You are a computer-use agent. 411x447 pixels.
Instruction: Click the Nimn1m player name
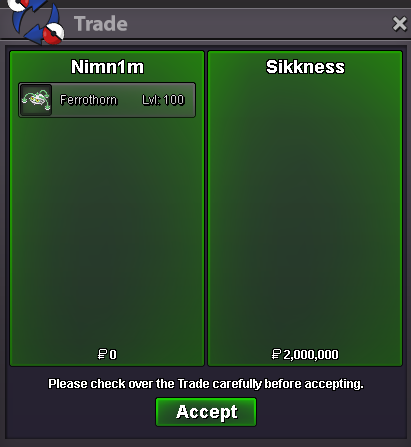click(x=107, y=67)
